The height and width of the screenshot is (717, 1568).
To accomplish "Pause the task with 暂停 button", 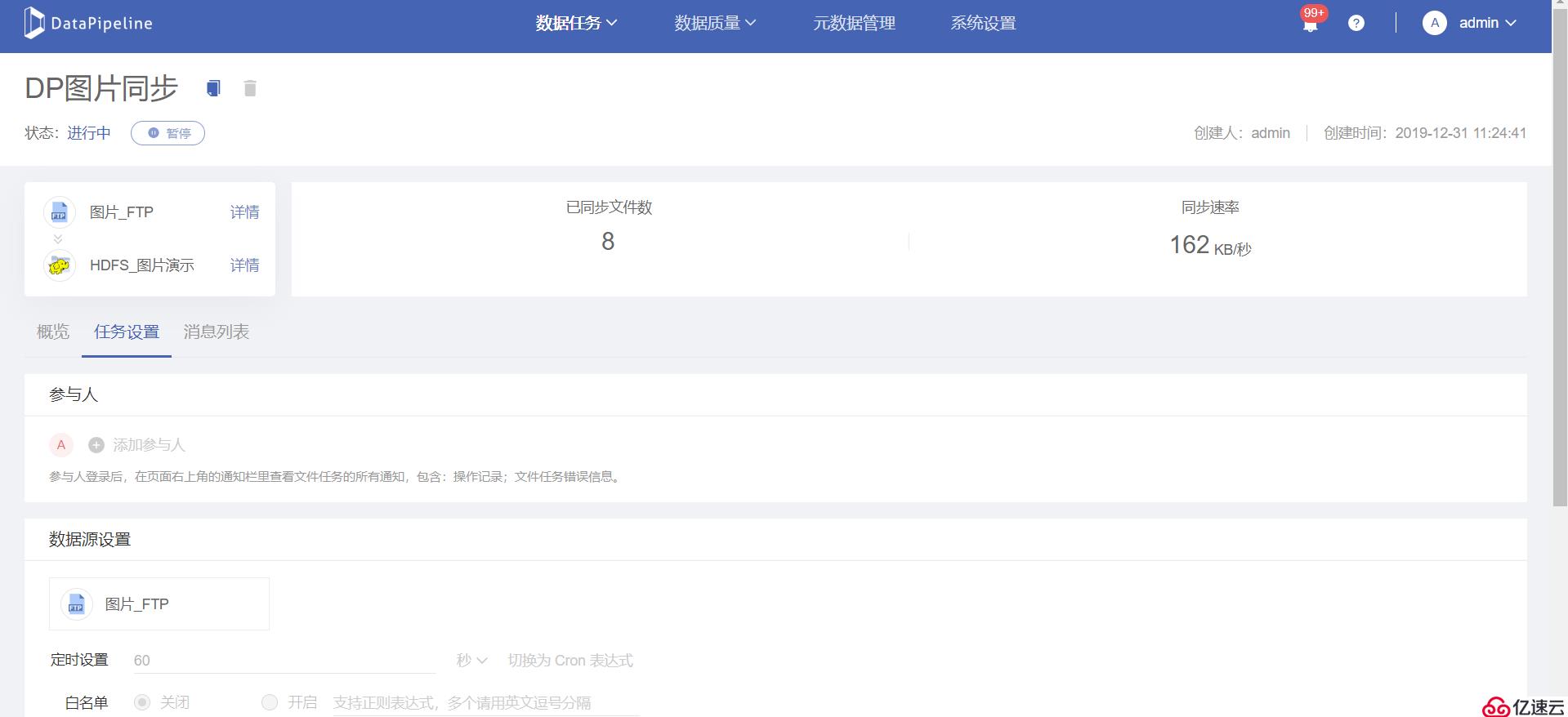I will (168, 133).
